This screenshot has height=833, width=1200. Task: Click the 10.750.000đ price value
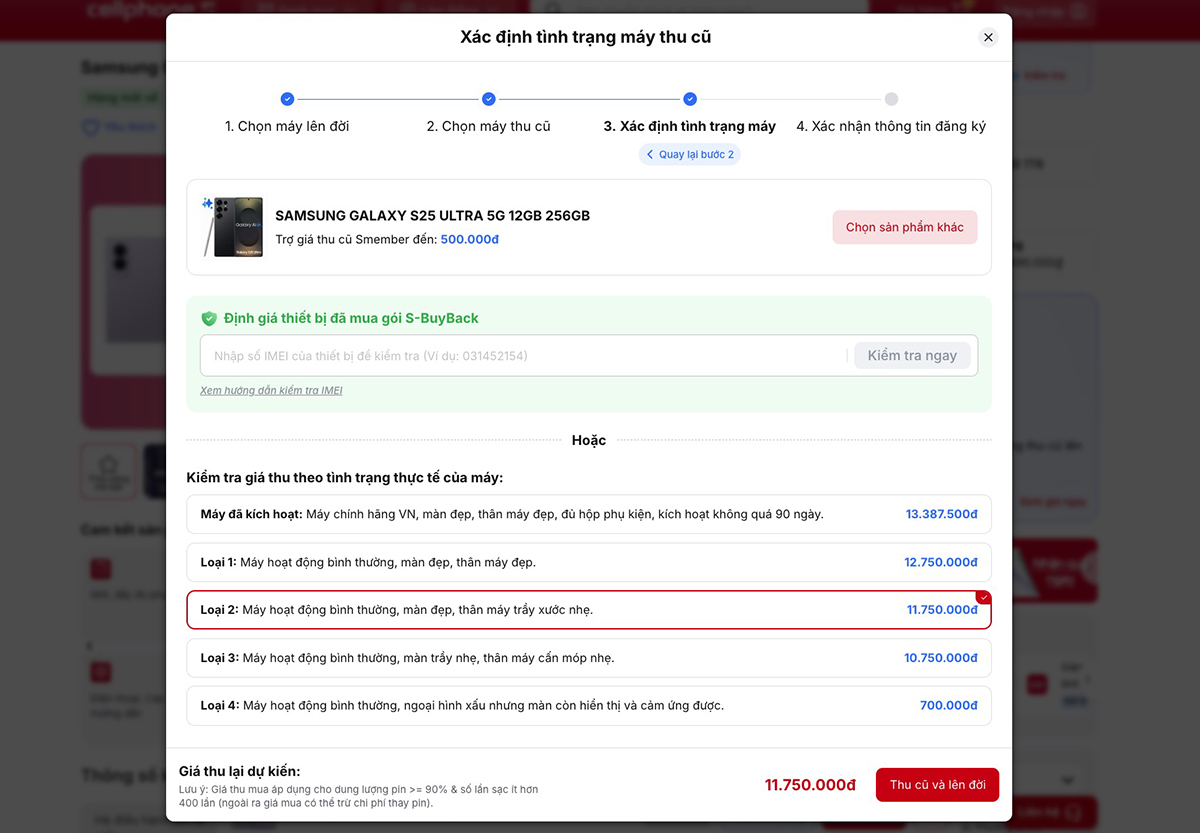pyautogui.click(x=941, y=658)
